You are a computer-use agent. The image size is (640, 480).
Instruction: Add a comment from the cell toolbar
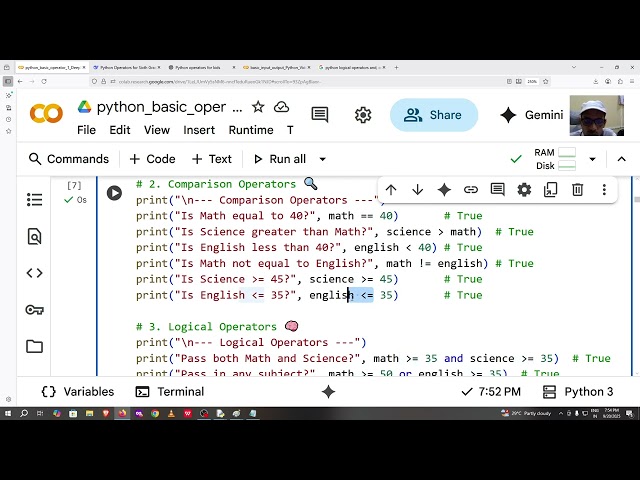tap(498, 189)
